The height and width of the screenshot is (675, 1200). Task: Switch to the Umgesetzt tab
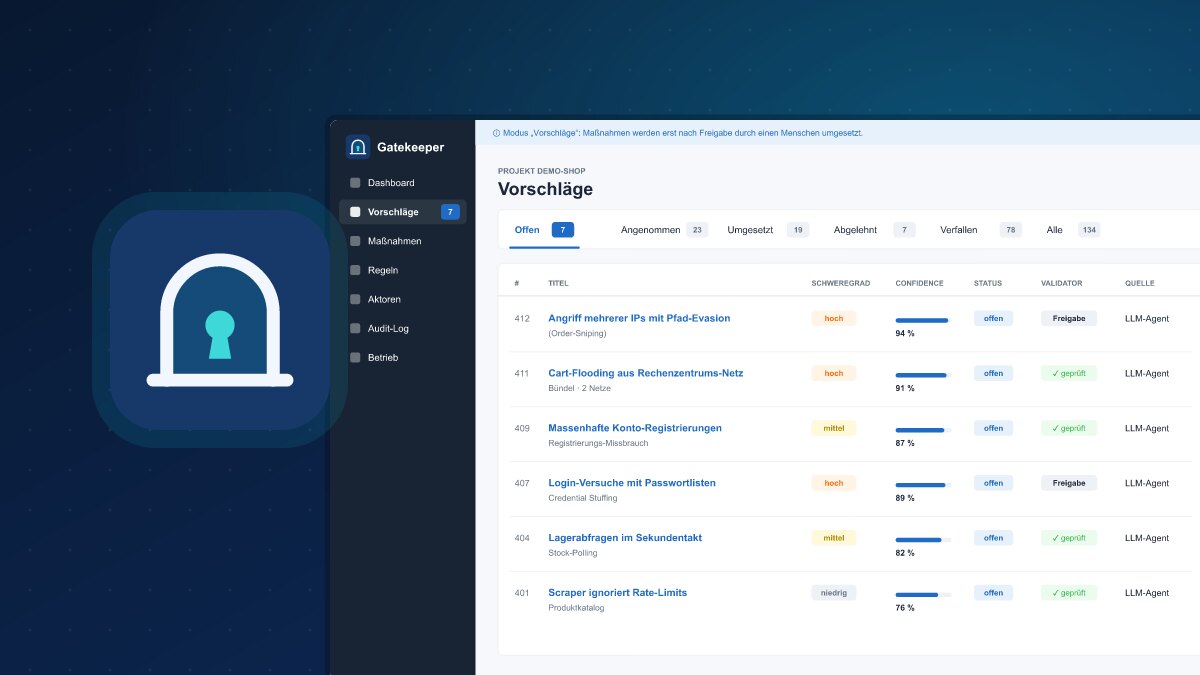[768, 230]
